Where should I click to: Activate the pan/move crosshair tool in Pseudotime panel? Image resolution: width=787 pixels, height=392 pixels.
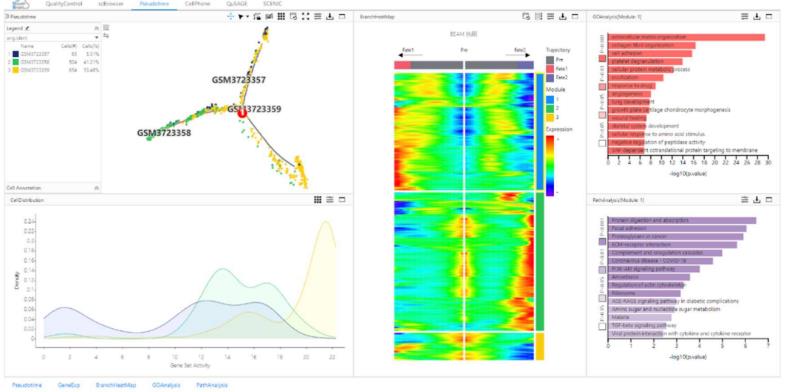[x=231, y=17]
